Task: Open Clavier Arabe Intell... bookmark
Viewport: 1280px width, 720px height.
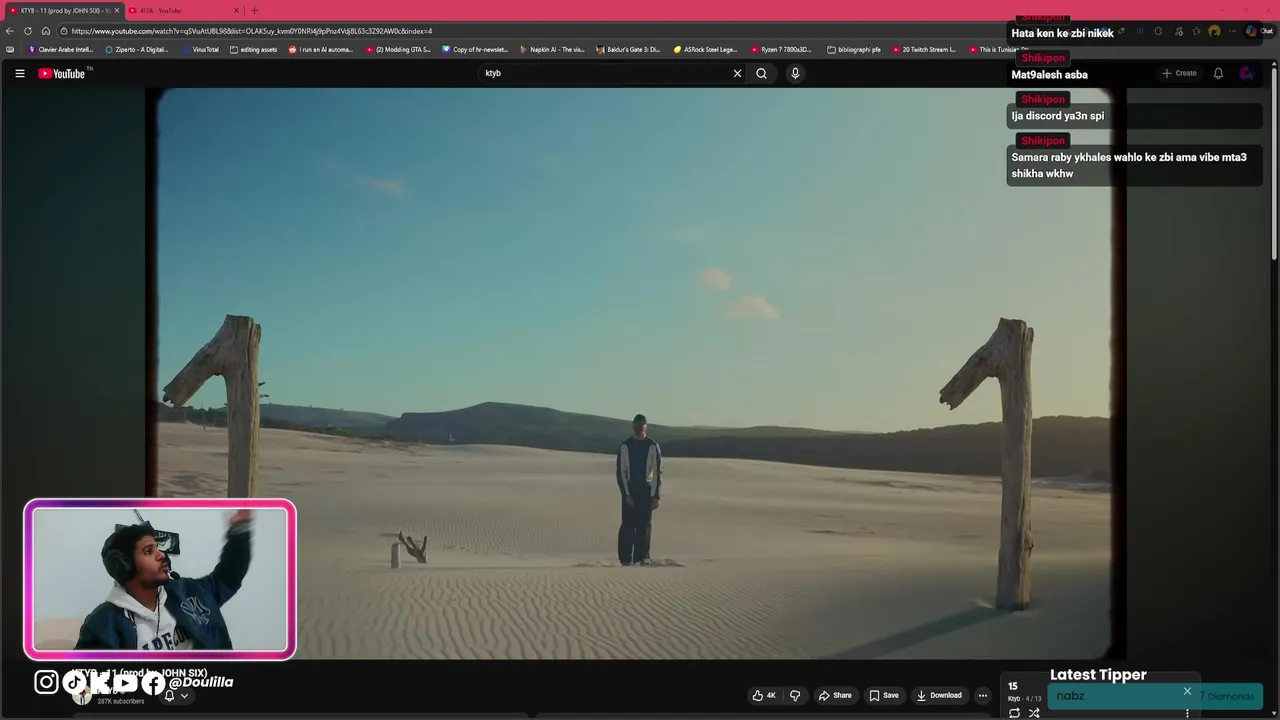Action: [60, 49]
